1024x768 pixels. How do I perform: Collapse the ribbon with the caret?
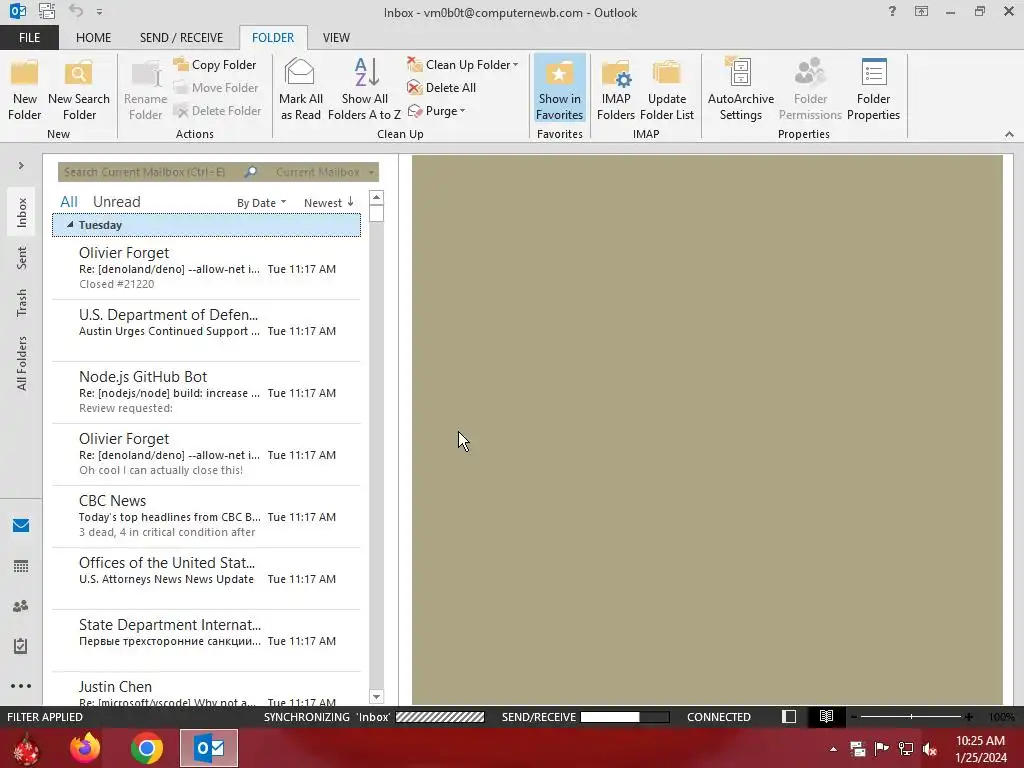click(x=1009, y=134)
